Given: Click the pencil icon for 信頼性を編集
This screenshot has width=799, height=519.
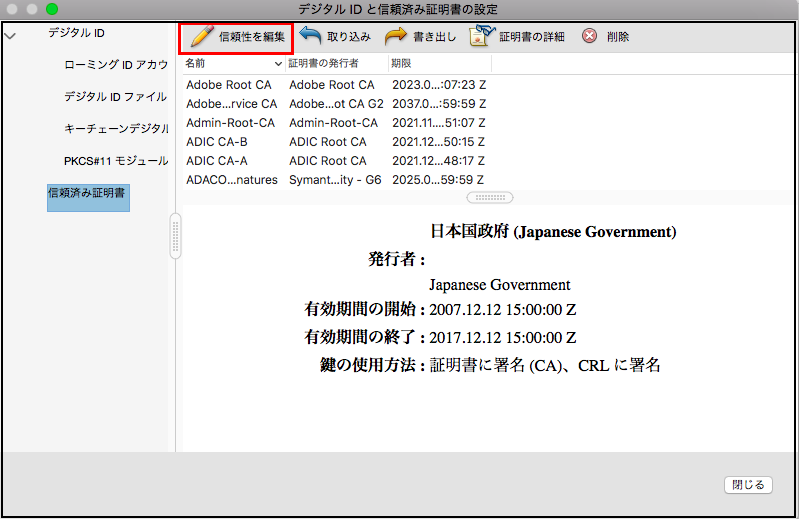Looking at the screenshot, I should click(201, 37).
